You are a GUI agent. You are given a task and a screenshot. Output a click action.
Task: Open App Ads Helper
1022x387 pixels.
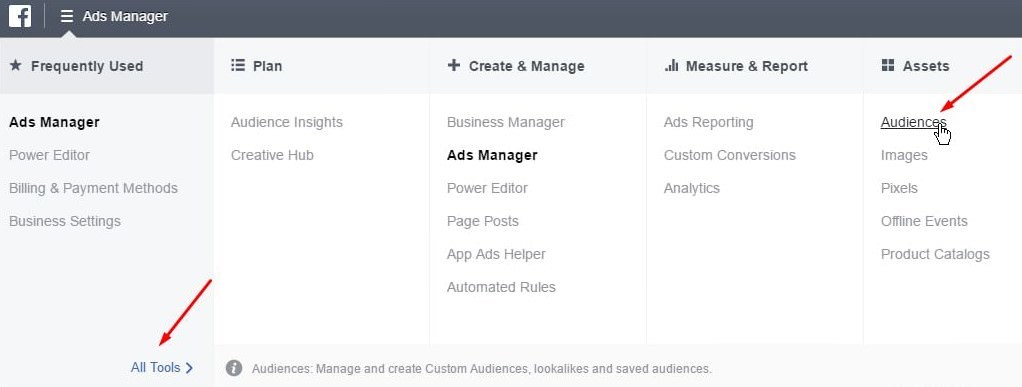(x=496, y=255)
